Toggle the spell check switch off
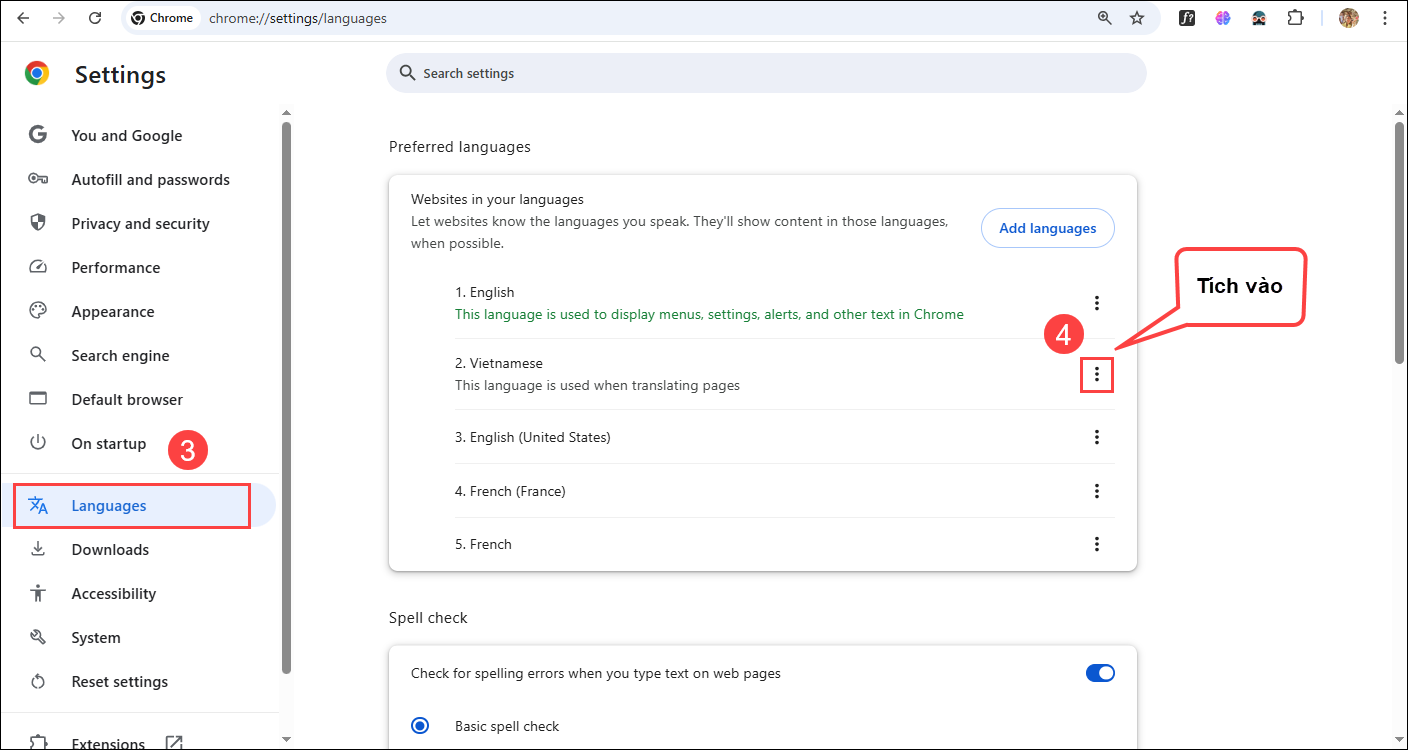 click(1099, 673)
